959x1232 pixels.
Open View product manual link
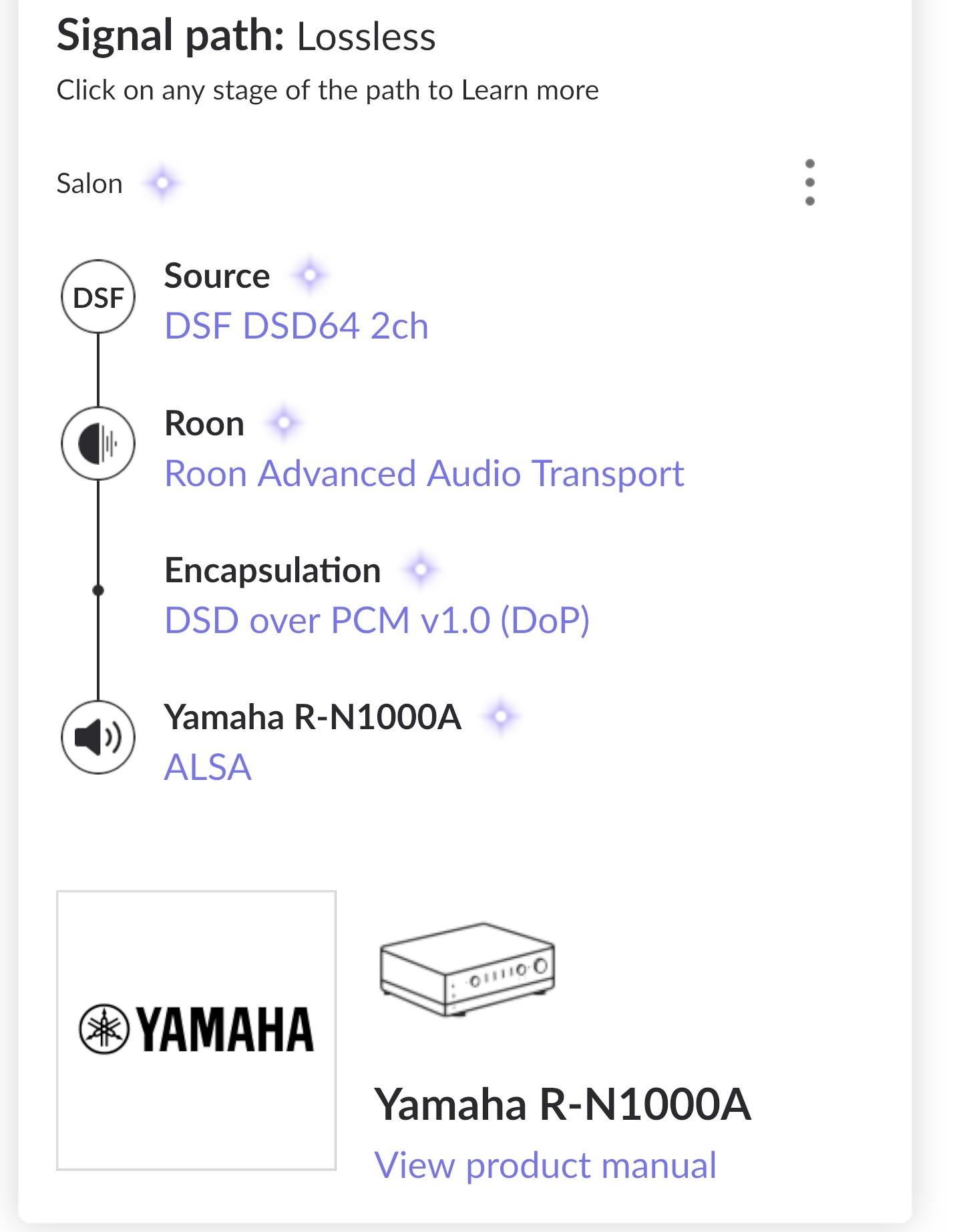pos(545,1166)
